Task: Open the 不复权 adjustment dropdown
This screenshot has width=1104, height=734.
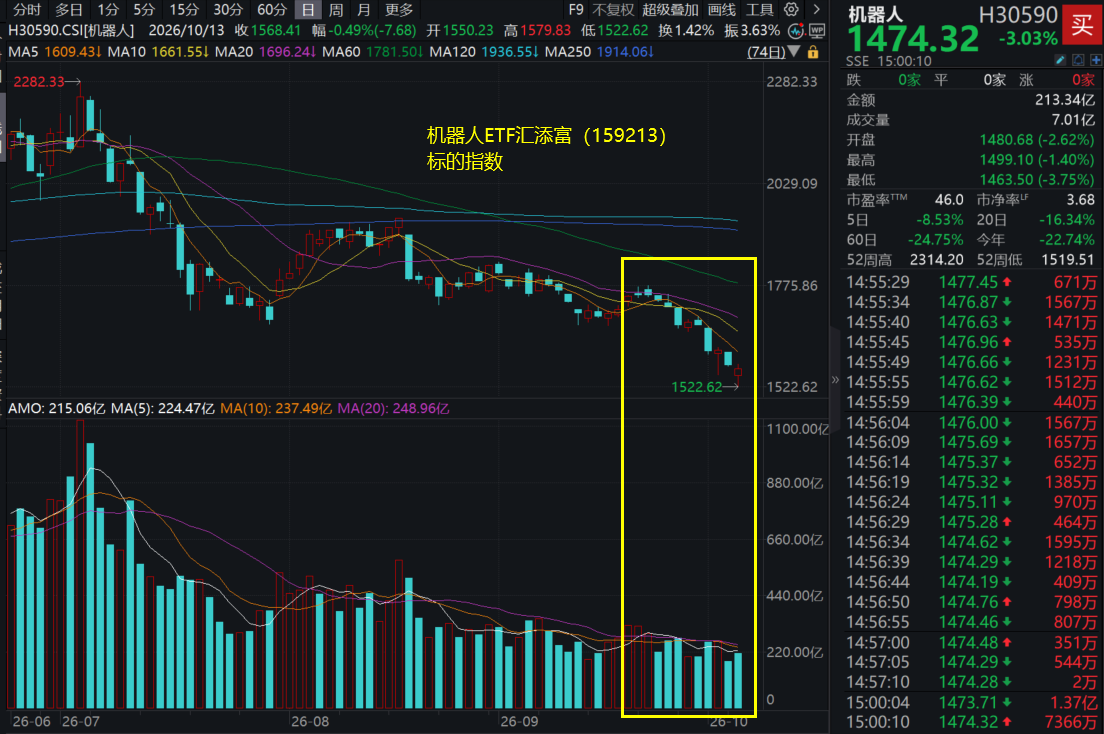Action: pos(613,10)
